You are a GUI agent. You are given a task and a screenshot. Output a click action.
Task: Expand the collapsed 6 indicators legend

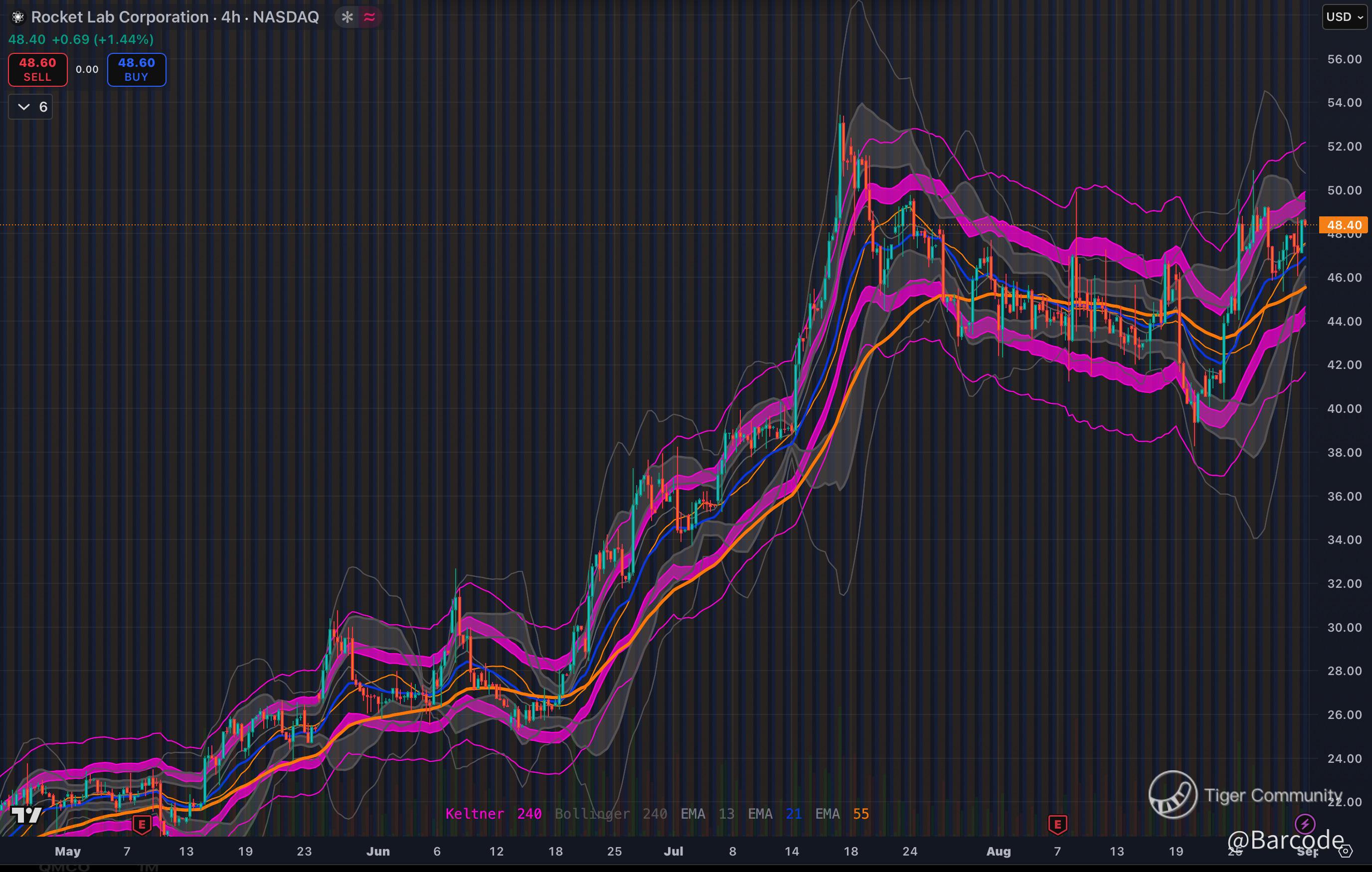[x=31, y=107]
